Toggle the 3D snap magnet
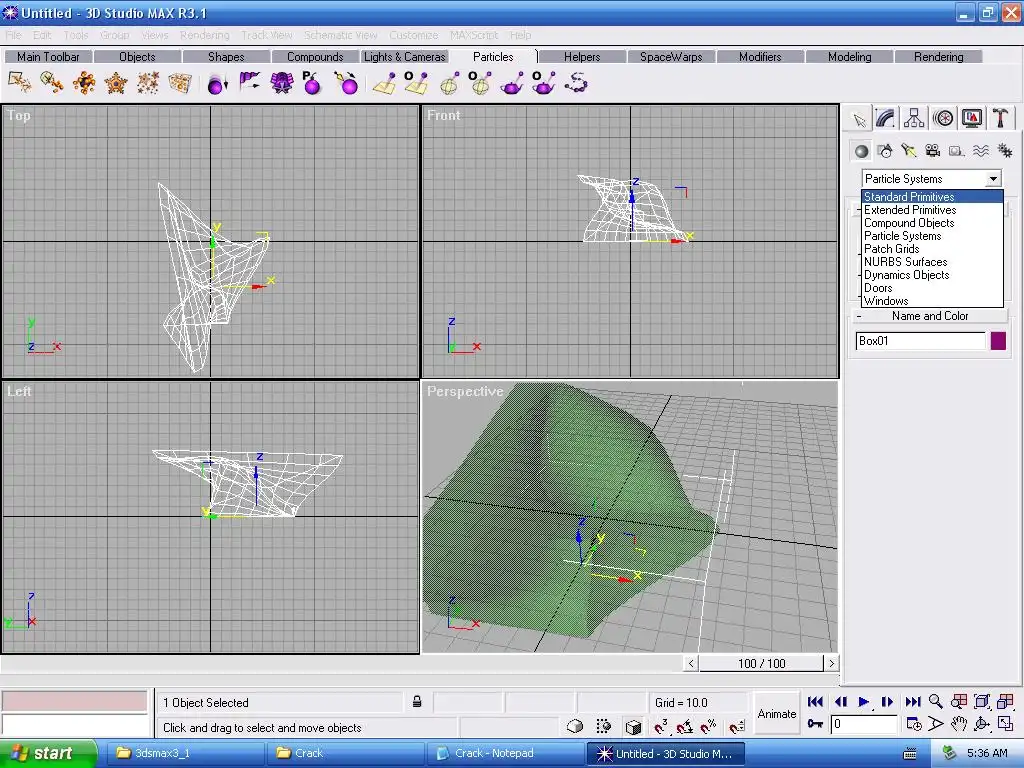 point(661,726)
